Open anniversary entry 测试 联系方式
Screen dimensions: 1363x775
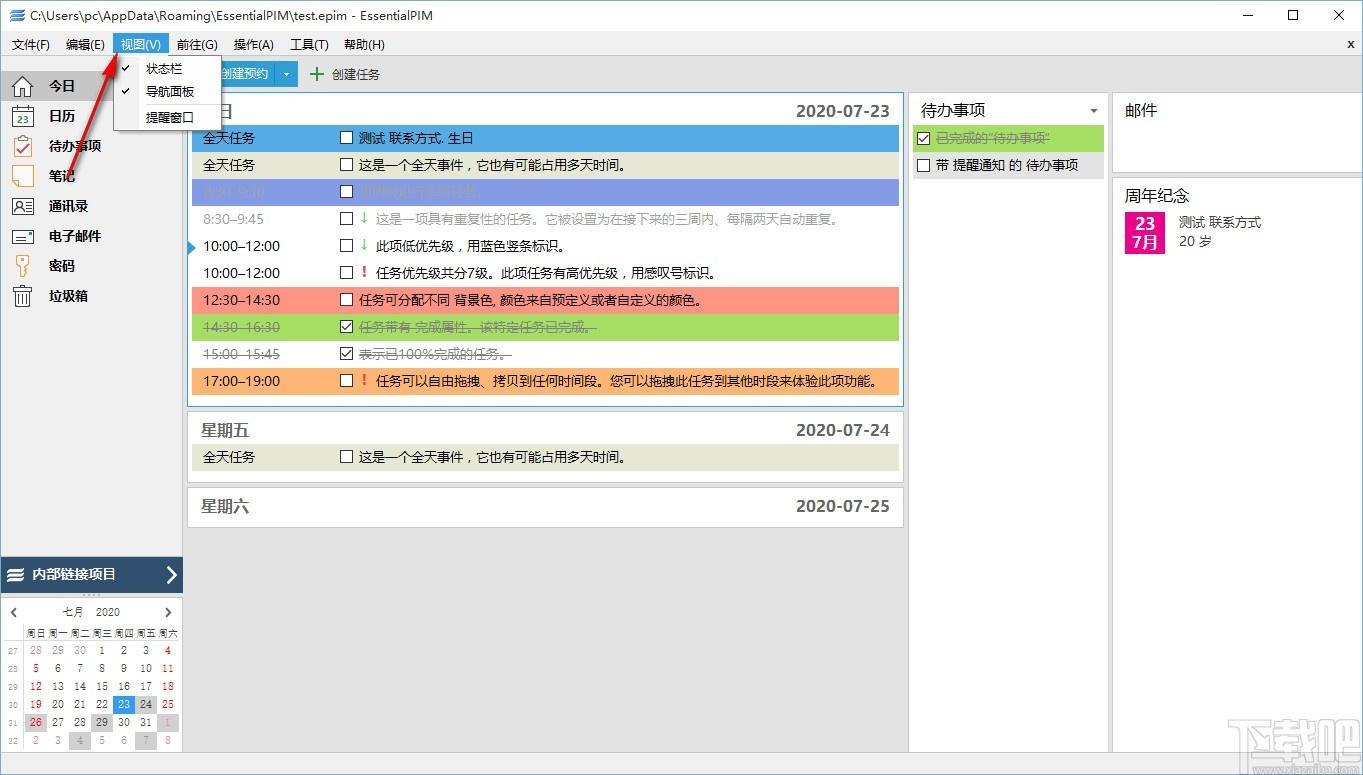click(1220, 222)
